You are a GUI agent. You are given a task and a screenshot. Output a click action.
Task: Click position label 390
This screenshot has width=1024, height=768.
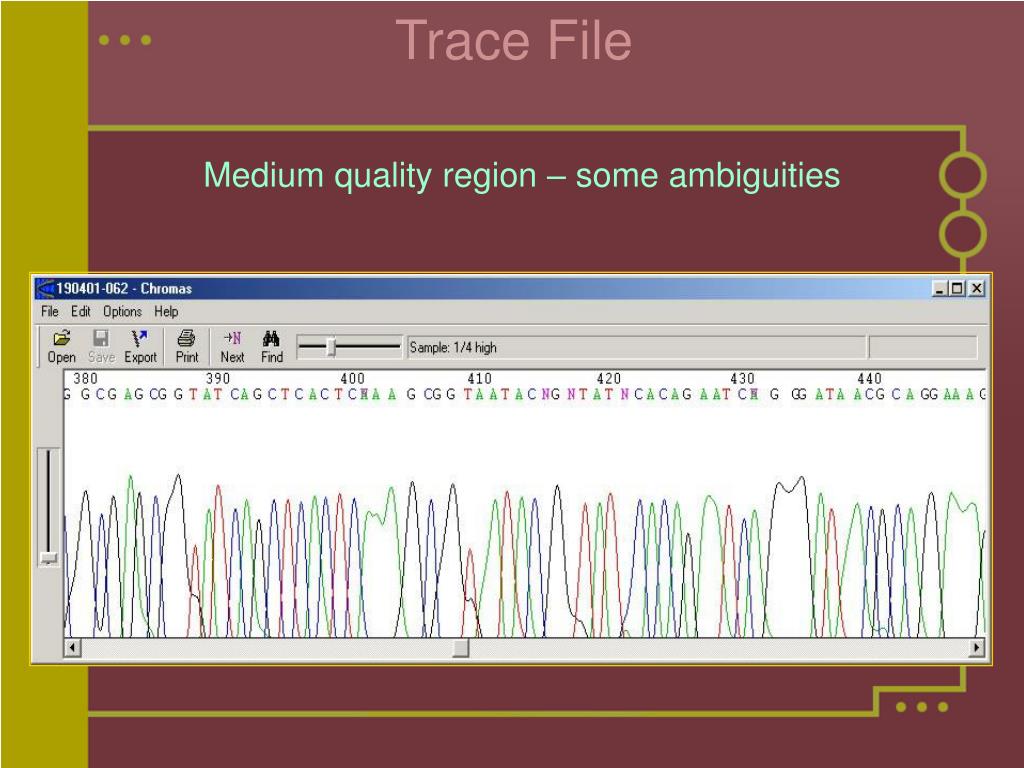click(x=217, y=378)
